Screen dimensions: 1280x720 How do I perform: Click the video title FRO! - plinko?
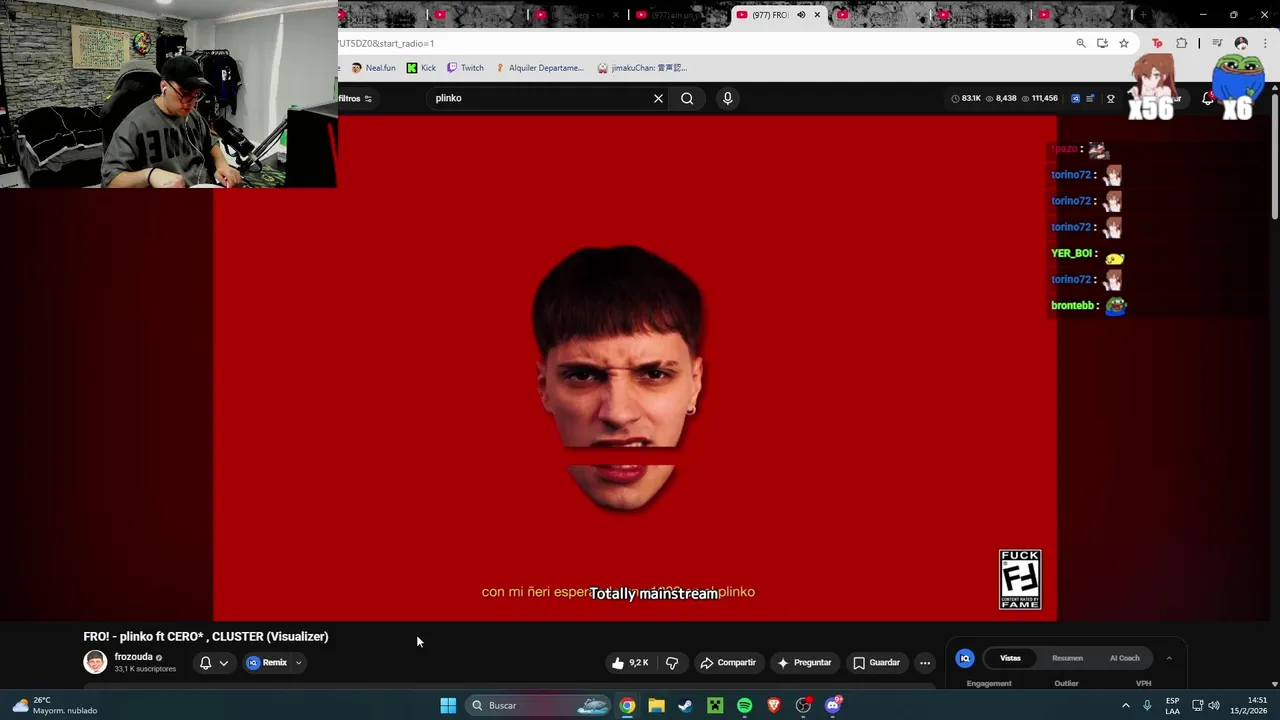point(205,636)
